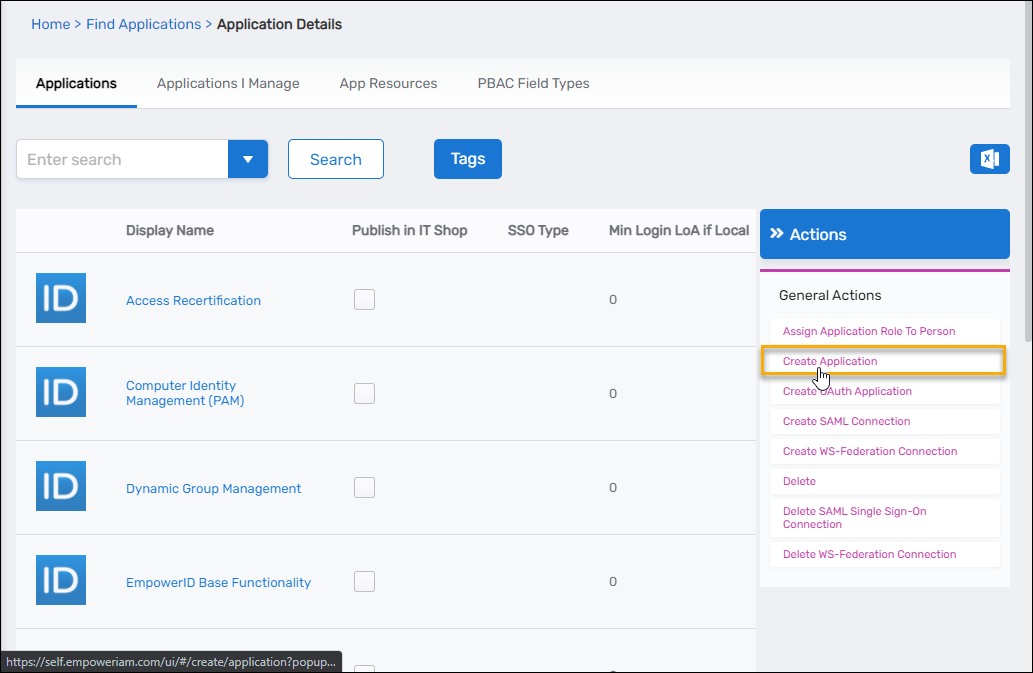
Task: Open the search filter dropdown arrow
Action: point(247,158)
